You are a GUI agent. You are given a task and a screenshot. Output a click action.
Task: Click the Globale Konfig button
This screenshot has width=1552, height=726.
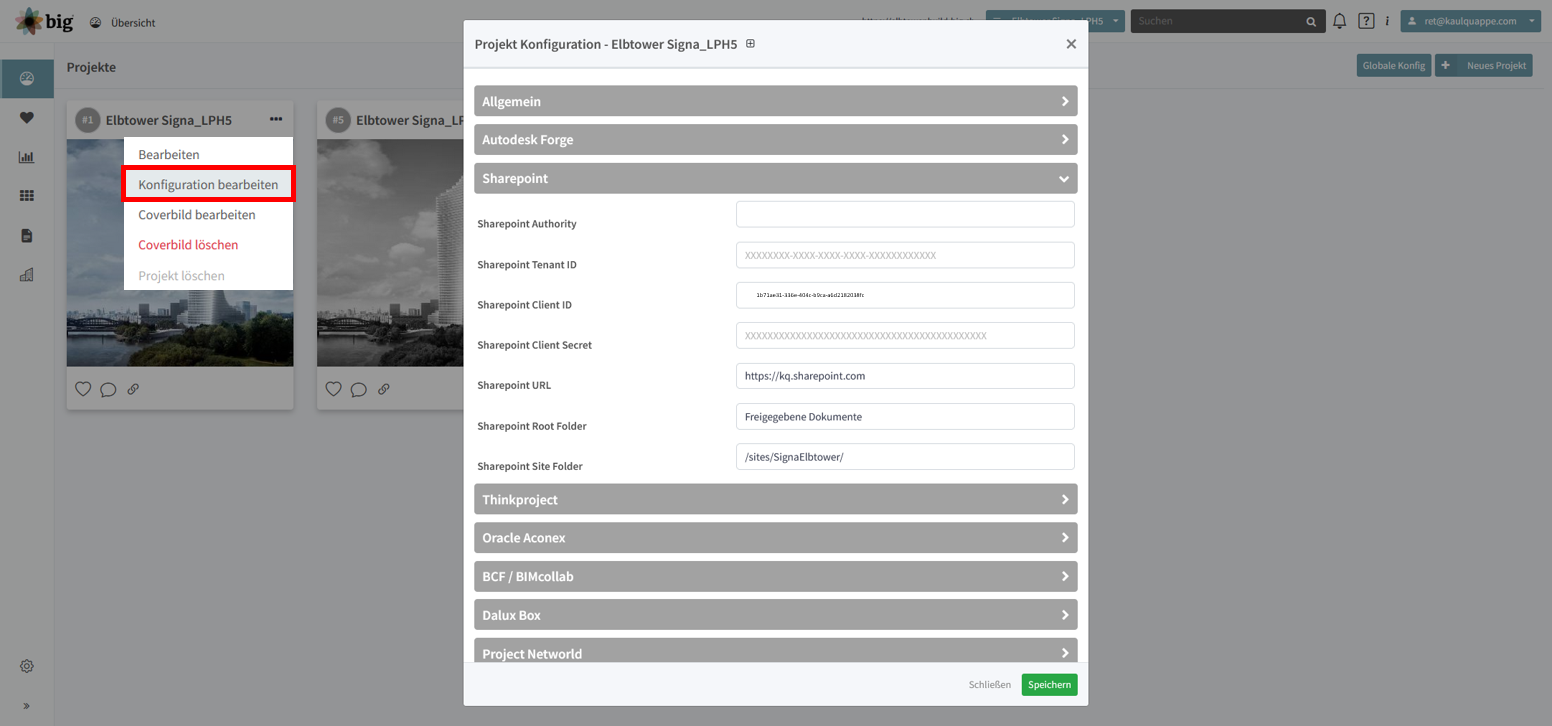[1394, 65]
